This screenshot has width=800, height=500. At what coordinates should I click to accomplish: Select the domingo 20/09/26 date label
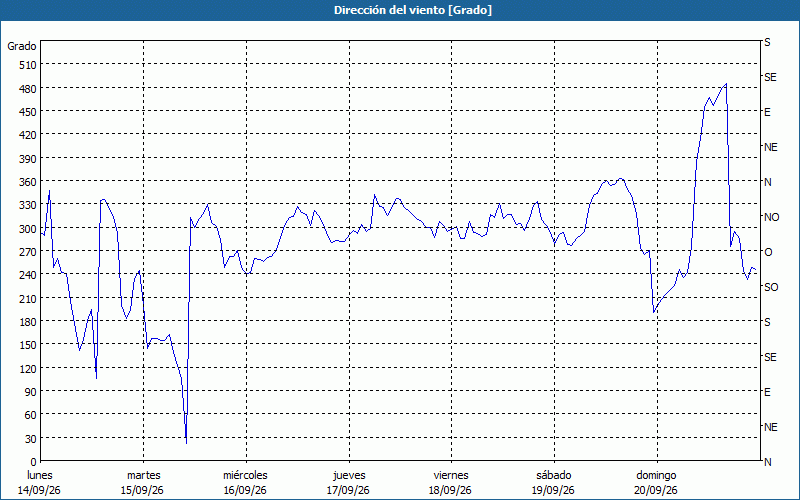[x=656, y=483]
